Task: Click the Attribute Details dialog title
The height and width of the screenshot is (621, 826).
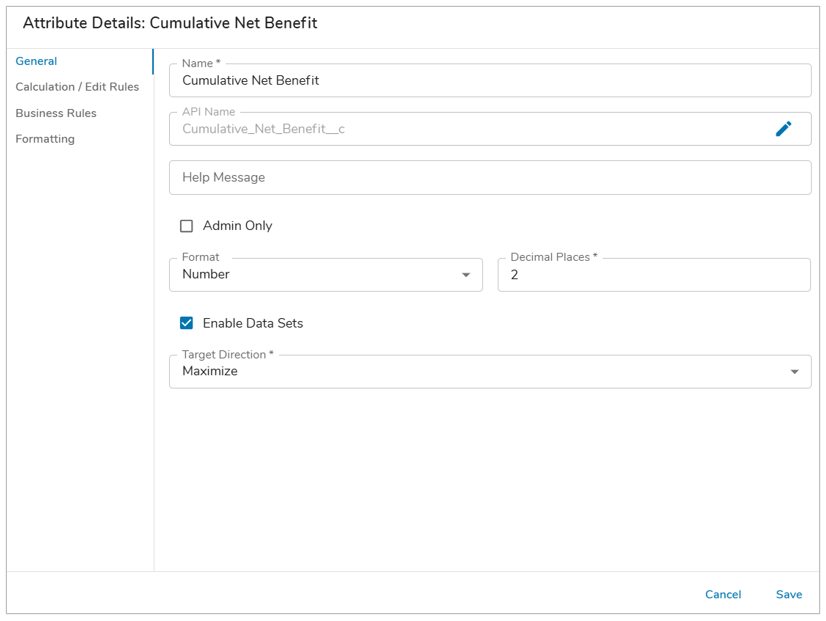Action: coord(170,23)
